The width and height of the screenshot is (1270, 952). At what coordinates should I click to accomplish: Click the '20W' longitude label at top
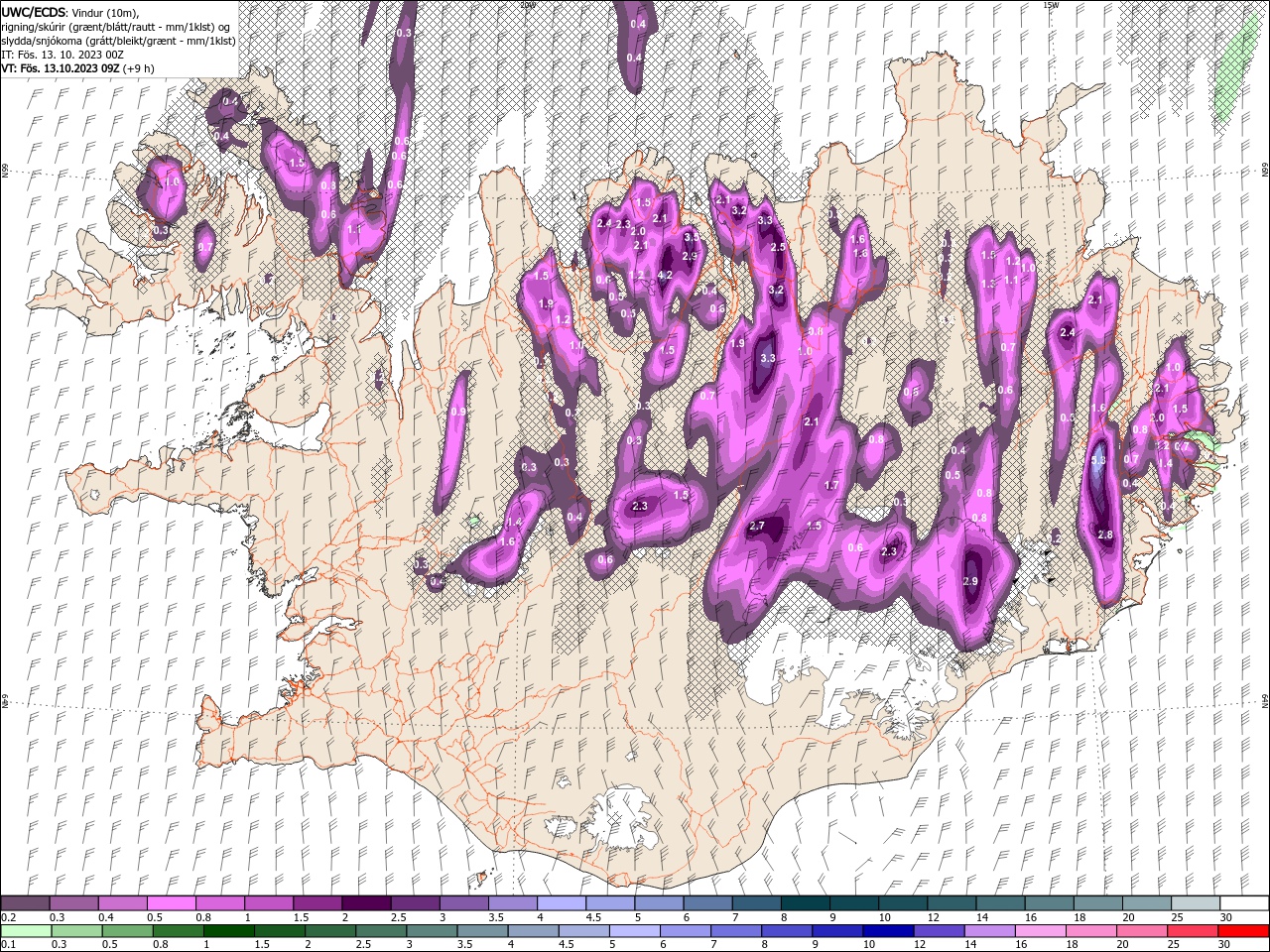527,4
